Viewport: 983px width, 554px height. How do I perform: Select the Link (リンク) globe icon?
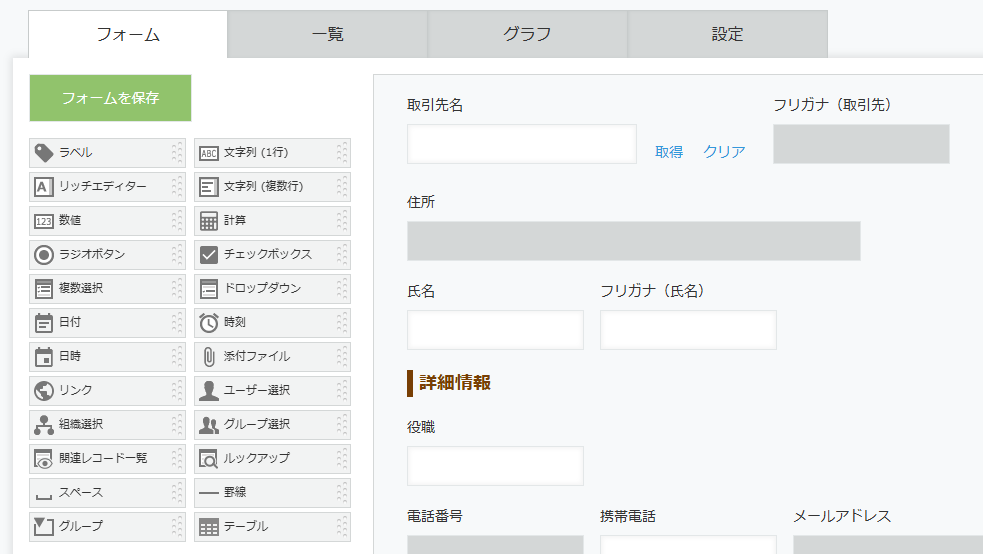tap(44, 391)
